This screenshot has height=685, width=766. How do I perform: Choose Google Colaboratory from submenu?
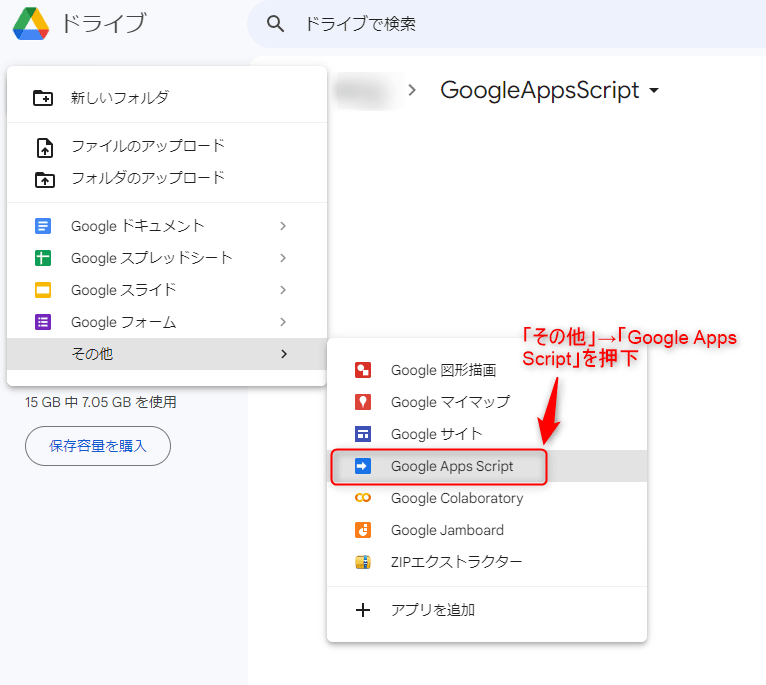coord(487,498)
